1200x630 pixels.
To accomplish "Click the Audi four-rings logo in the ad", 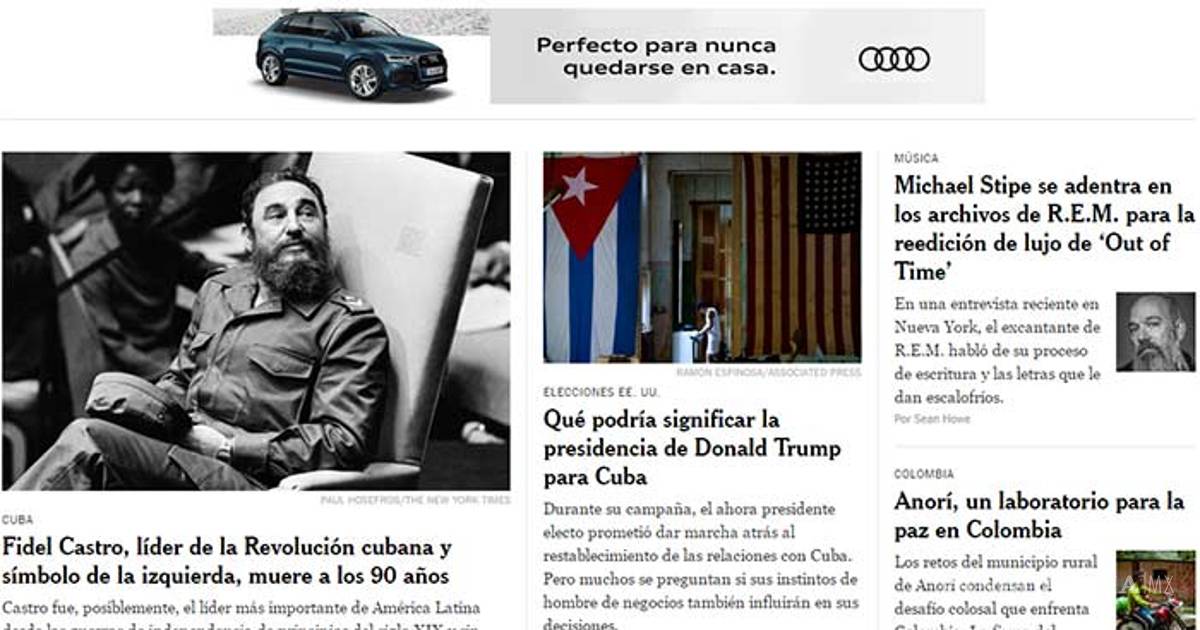I will pos(894,59).
